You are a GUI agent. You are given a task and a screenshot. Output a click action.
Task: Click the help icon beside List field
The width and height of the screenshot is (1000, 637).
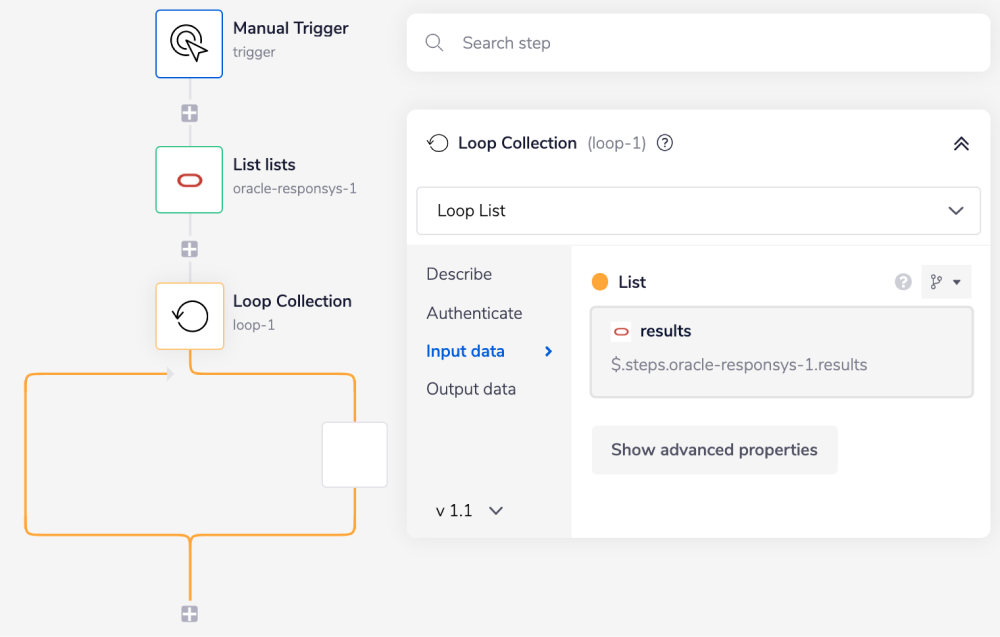click(x=903, y=283)
